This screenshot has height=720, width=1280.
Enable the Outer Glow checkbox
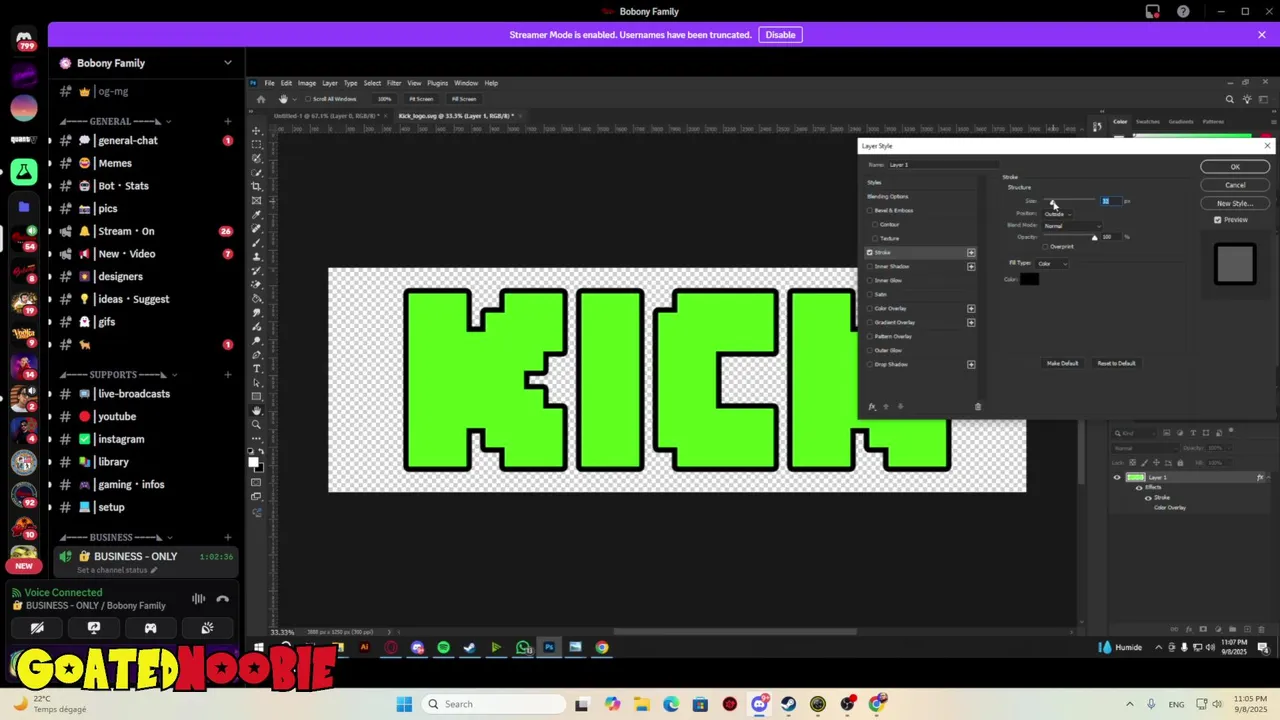(870, 351)
